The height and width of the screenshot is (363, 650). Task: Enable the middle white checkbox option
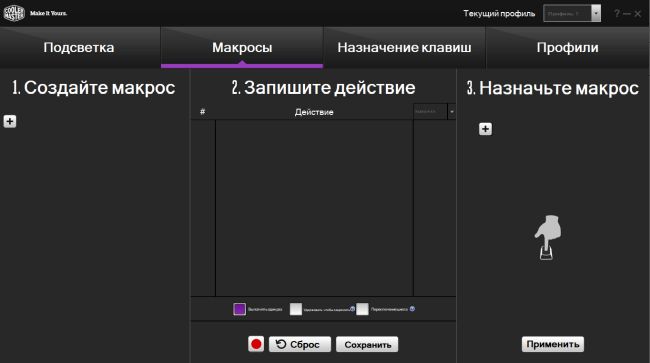click(x=296, y=309)
